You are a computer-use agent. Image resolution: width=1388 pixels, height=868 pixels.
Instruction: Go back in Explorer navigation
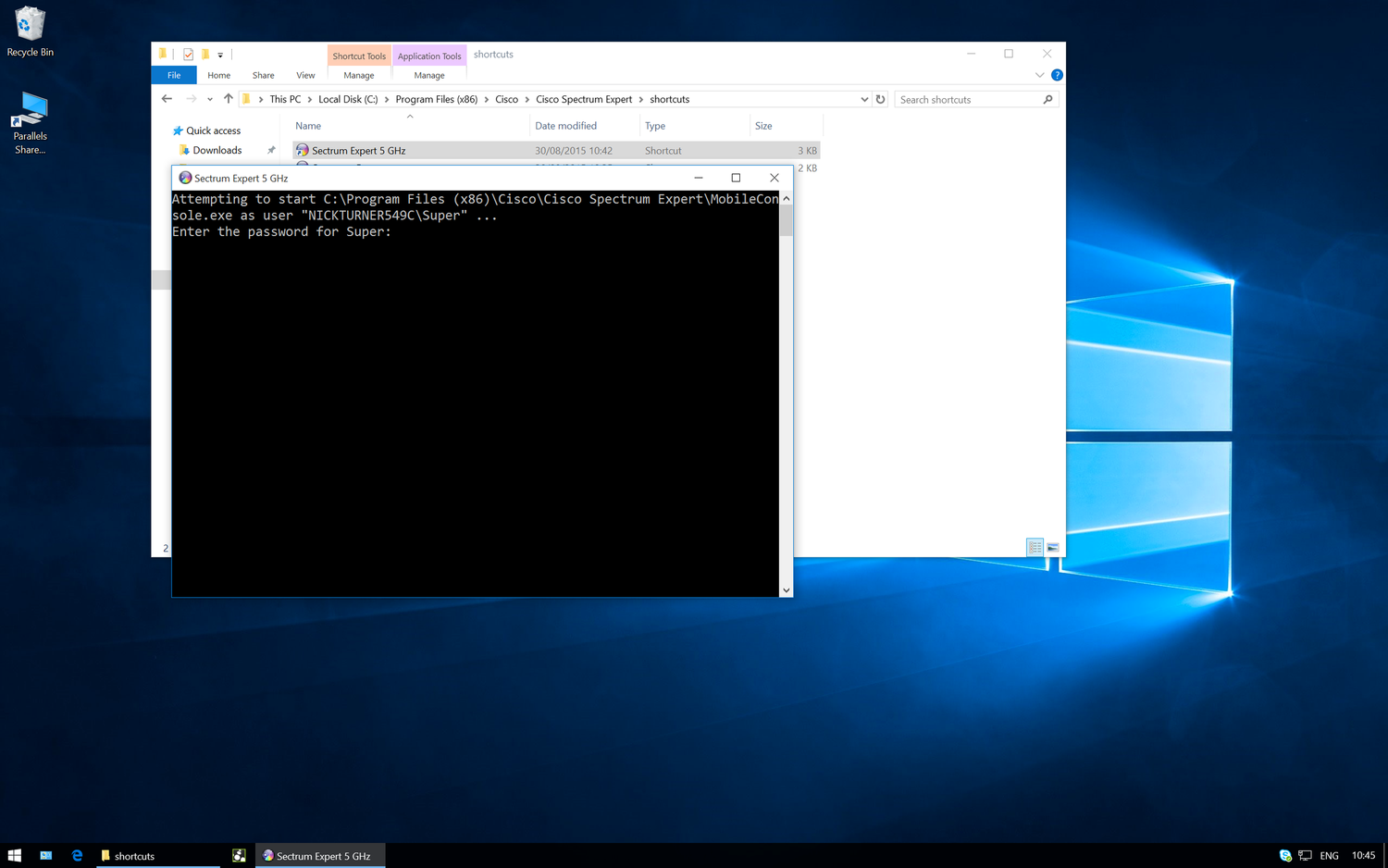[x=167, y=99]
